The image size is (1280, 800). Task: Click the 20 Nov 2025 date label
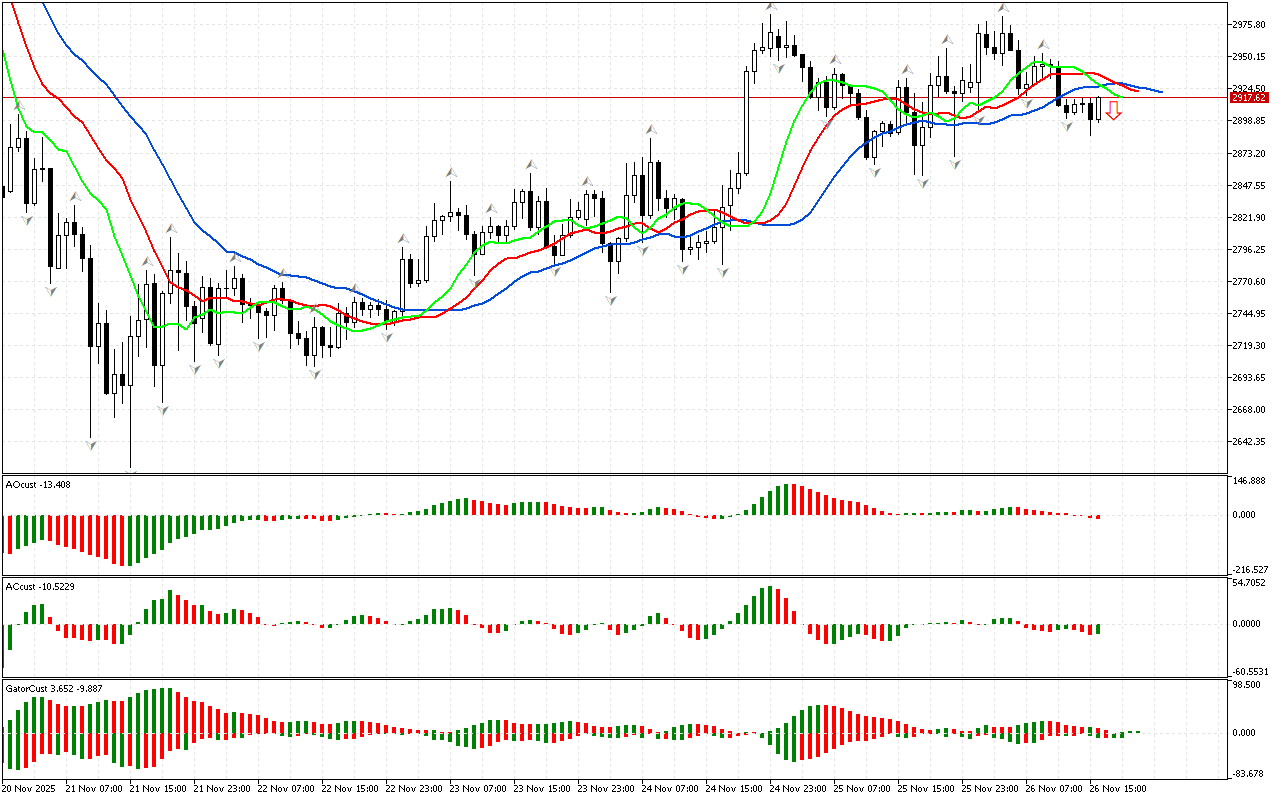pyautogui.click(x=30, y=789)
